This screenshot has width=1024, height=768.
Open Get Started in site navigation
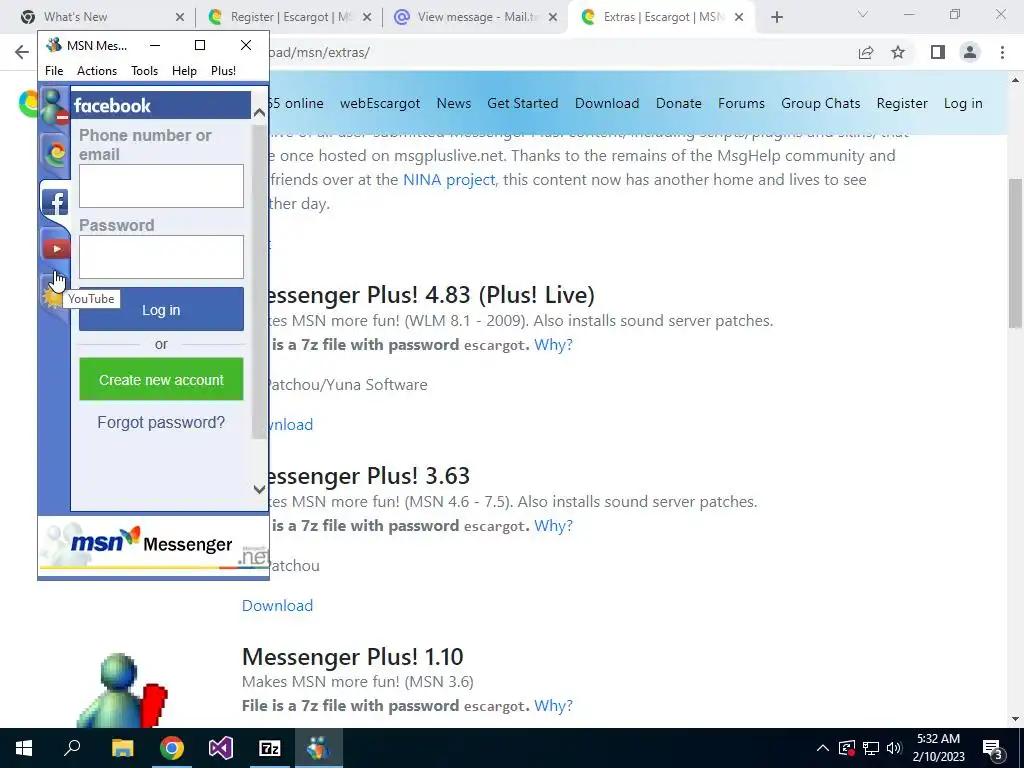(522, 103)
